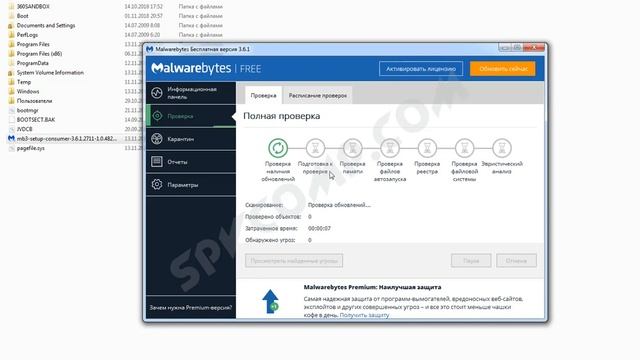Open the Параметры sidebar item
This screenshot has height=360, width=640.
191,184
